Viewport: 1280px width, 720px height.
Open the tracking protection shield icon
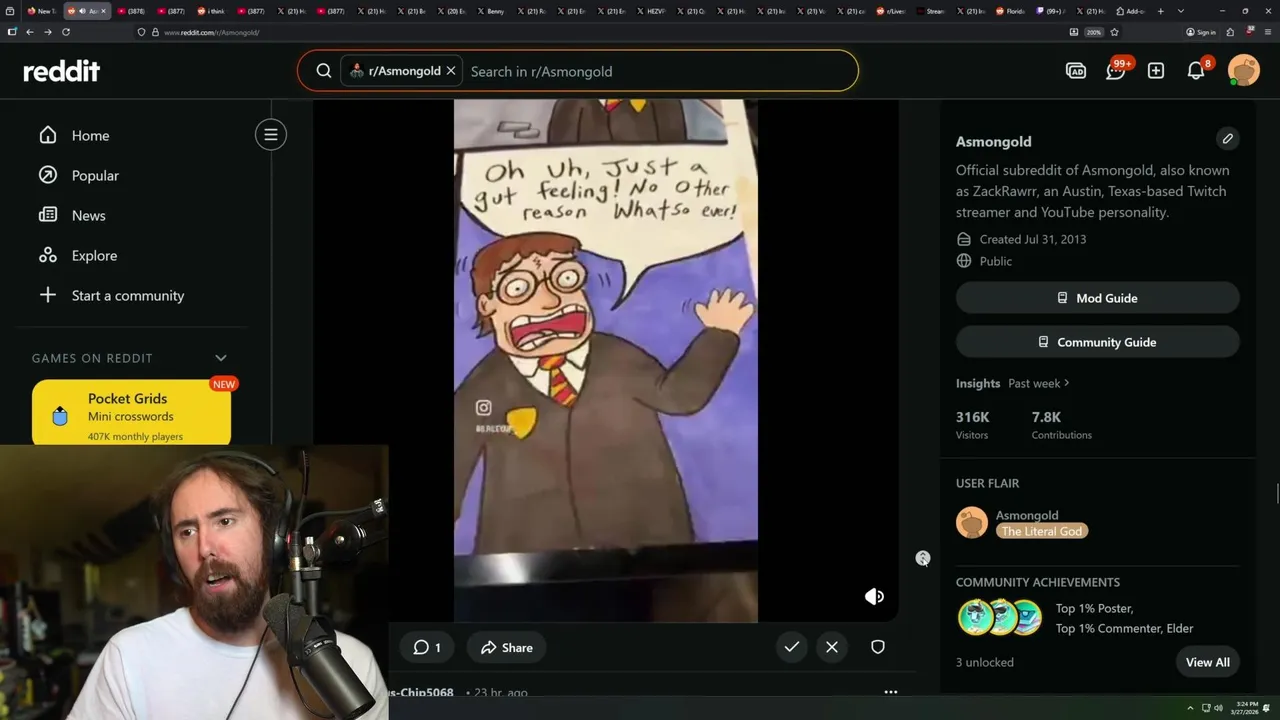click(x=141, y=32)
